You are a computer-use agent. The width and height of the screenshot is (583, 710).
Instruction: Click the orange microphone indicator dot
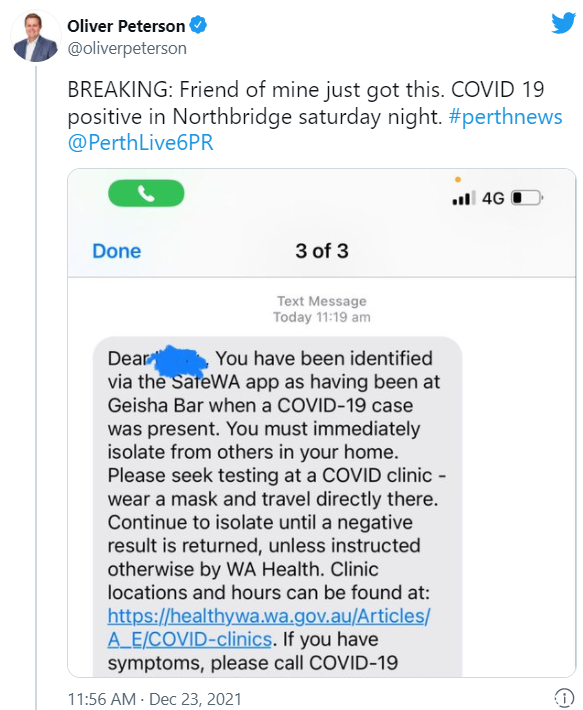click(458, 180)
